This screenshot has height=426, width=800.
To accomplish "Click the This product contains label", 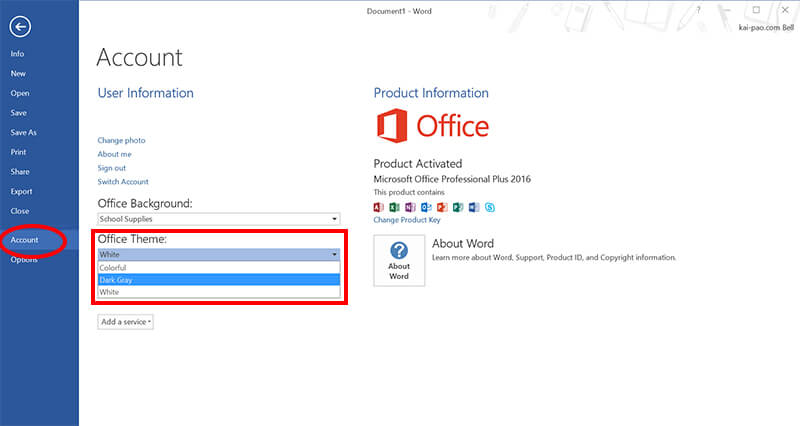I will [409, 192].
